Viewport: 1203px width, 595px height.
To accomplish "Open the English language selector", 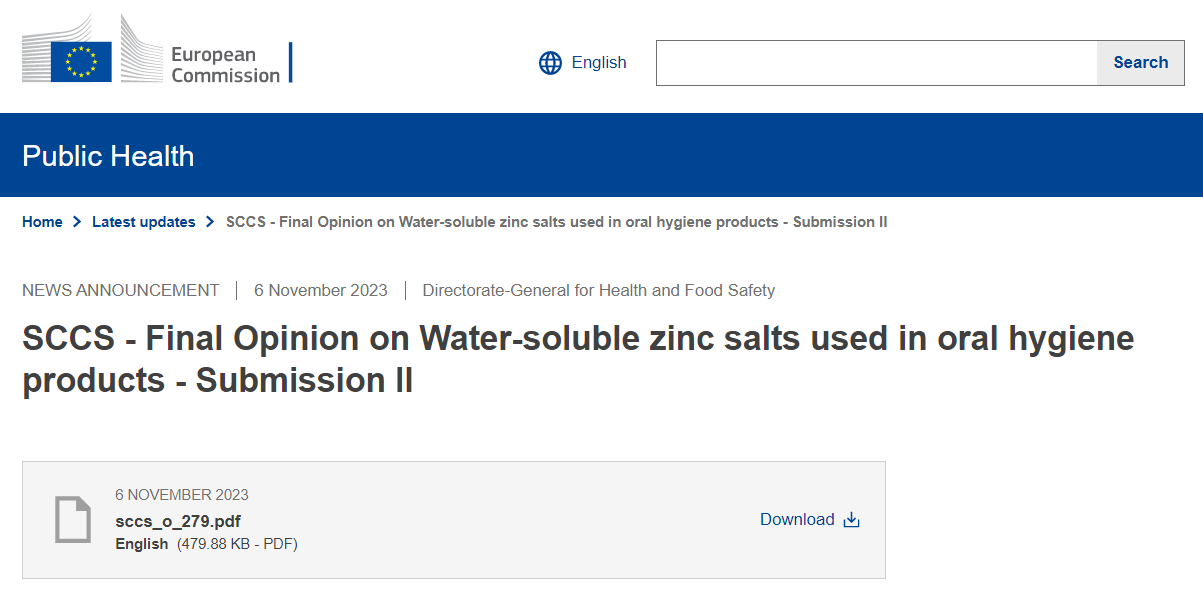I will (598, 63).
